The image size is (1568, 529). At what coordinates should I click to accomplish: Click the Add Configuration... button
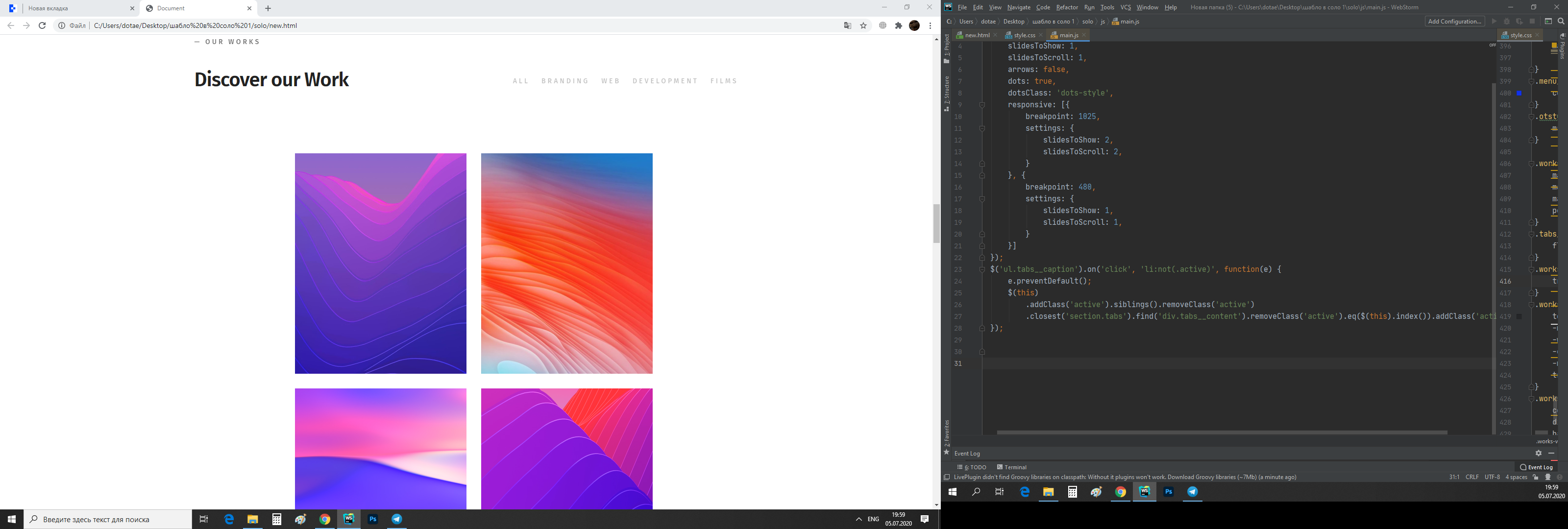pyautogui.click(x=1454, y=21)
